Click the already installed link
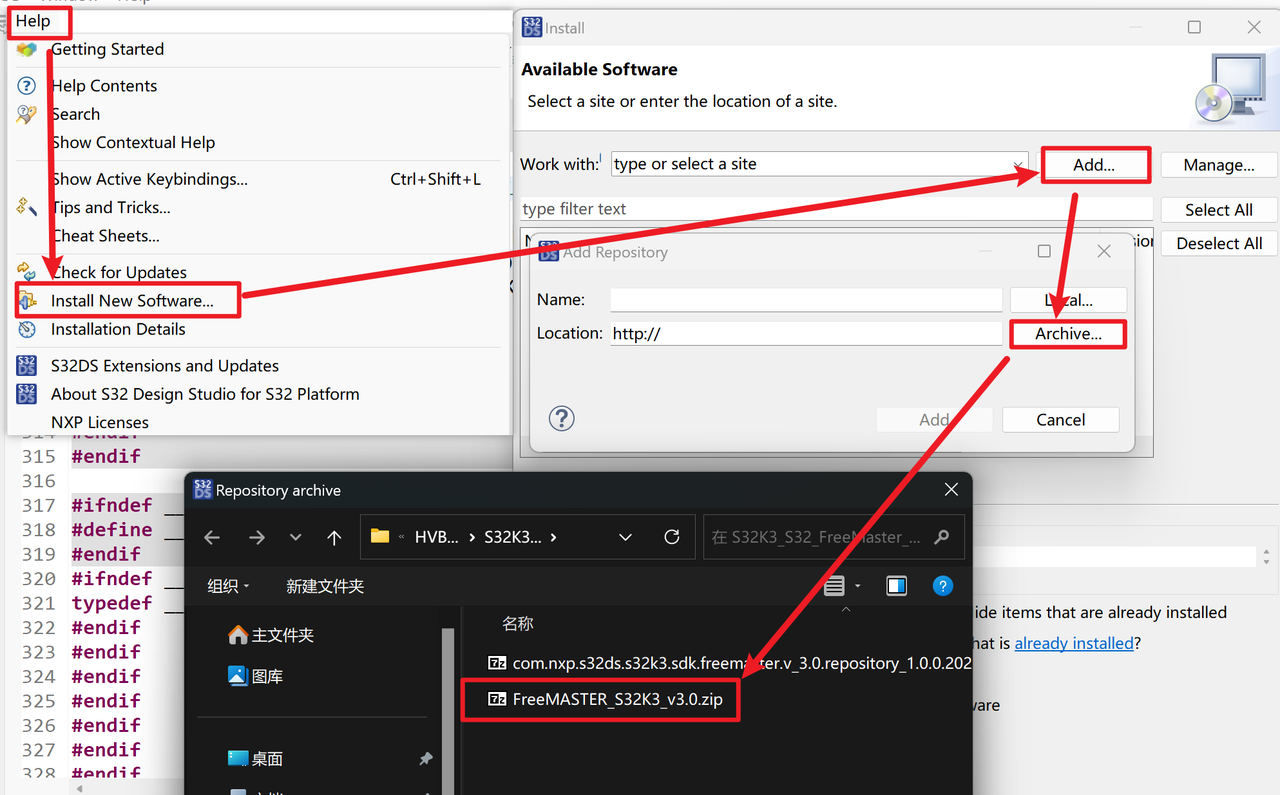 (1074, 643)
